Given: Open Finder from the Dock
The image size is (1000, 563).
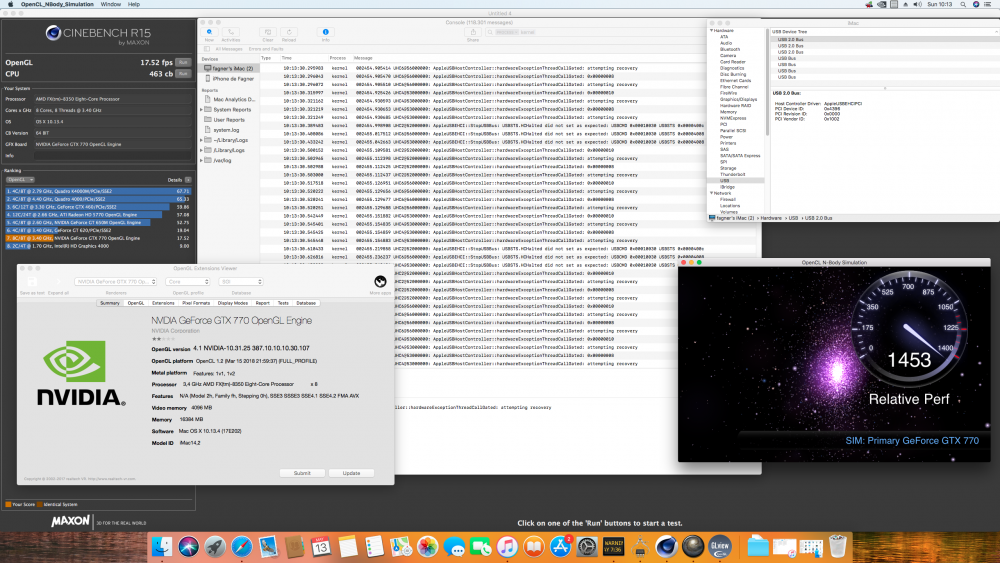Looking at the screenshot, I should point(162,546).
